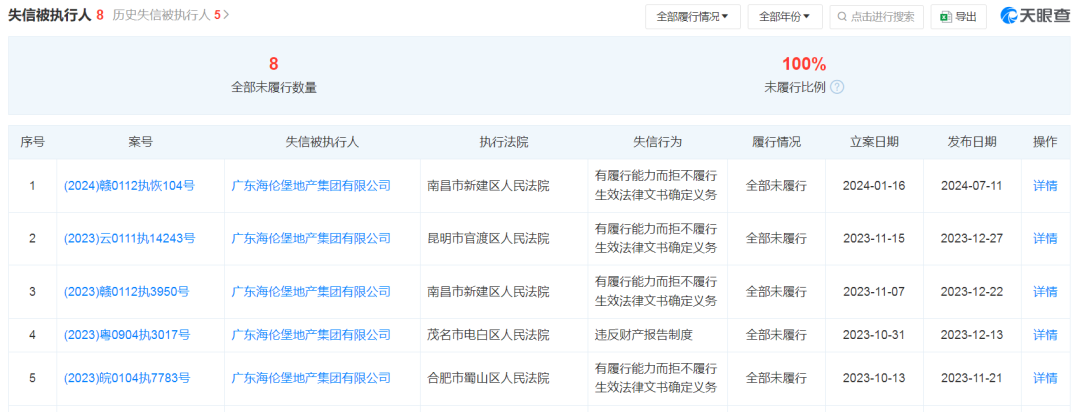
Task: Click the date 2023-12-22
Action: point(971,291)
